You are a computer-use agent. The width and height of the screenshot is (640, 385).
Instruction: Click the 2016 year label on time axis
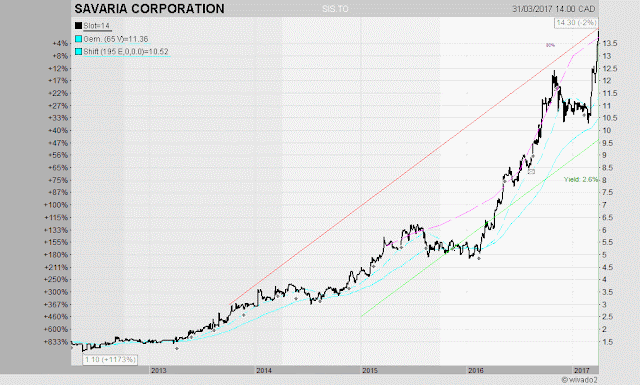click(476, 370)
